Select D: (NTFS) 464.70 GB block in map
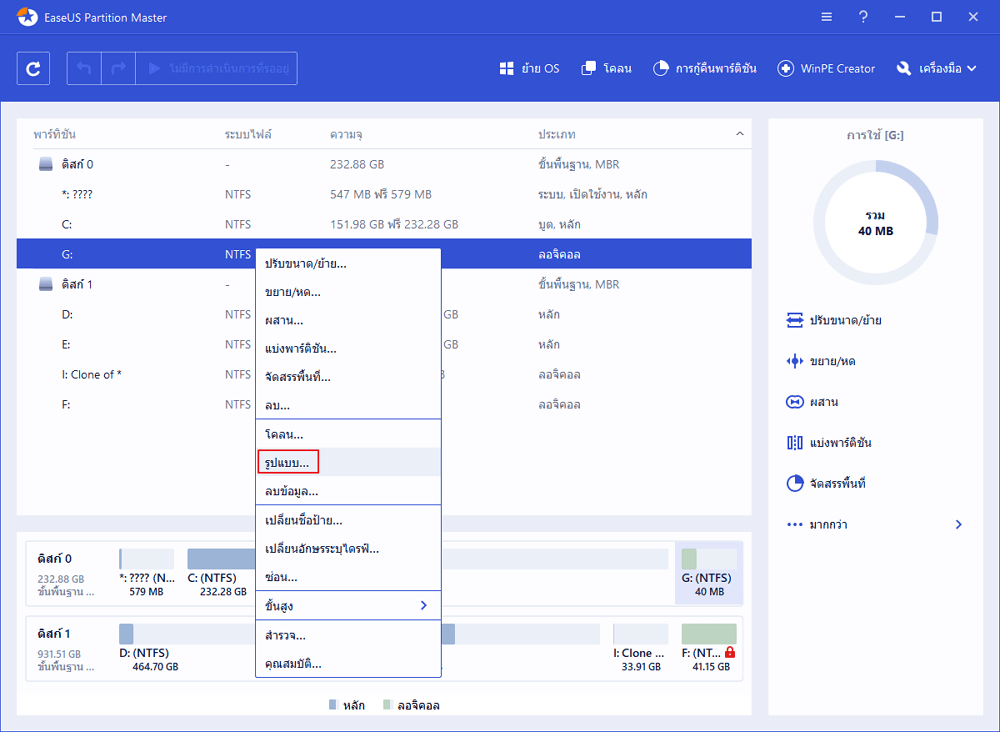The height and width of the screenshot is (732, 1000). pyautogui.click(x=186, y=648)
